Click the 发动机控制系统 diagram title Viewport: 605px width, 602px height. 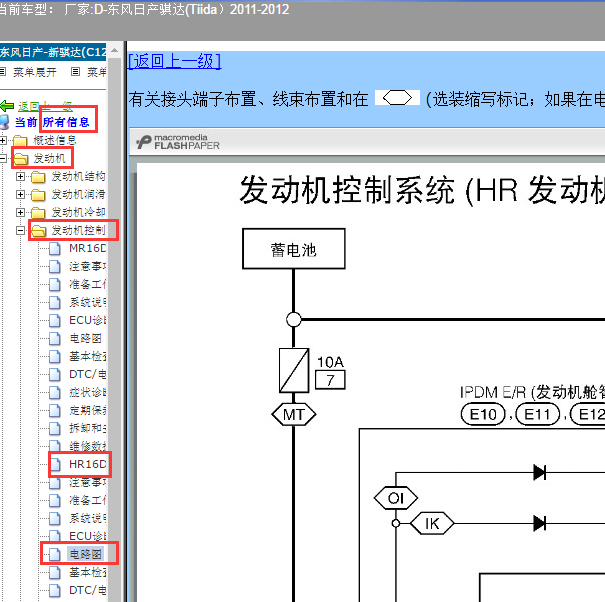(x=422, y=191)
